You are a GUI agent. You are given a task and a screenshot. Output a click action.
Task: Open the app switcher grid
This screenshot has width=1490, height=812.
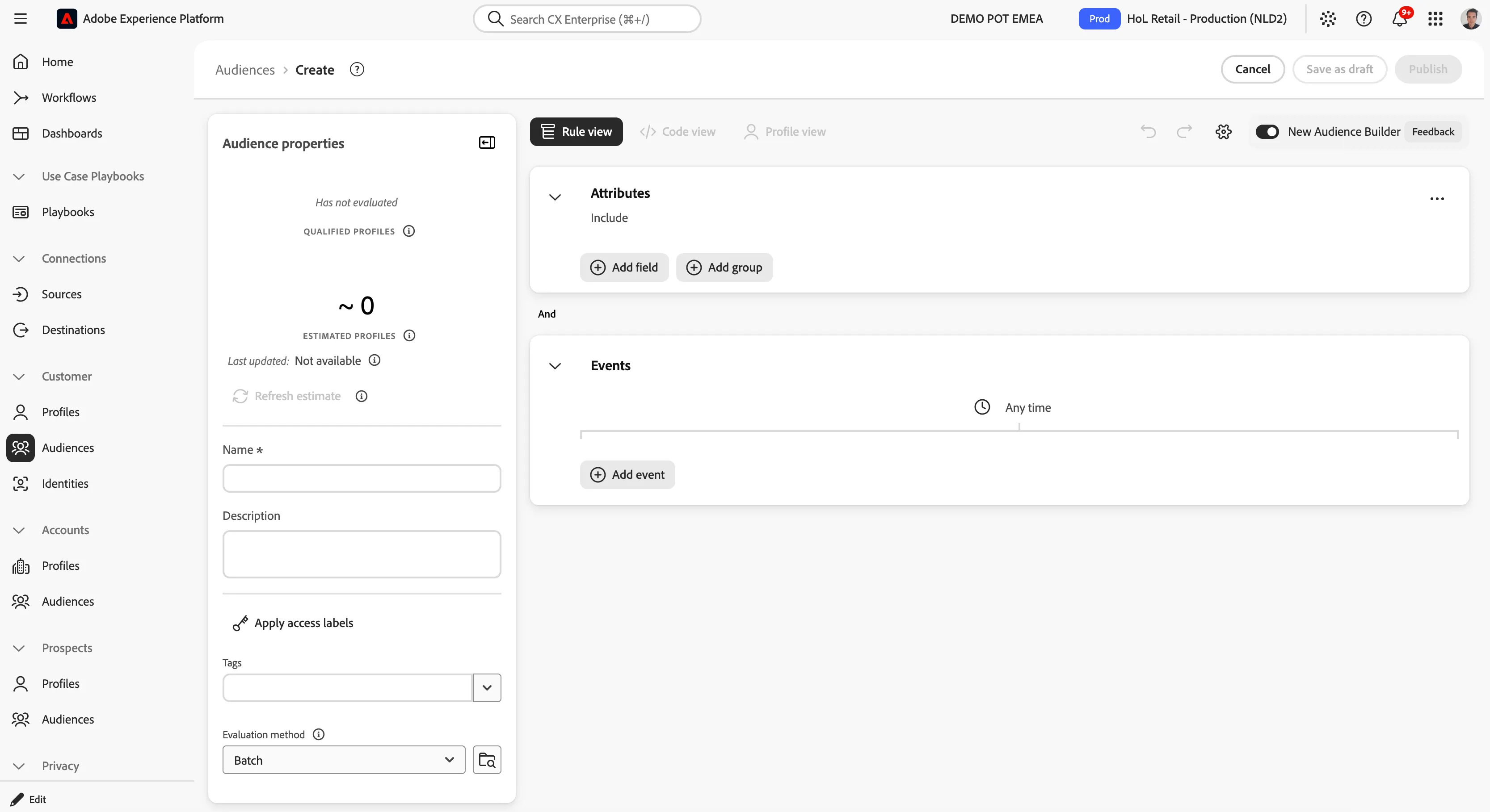pyautogui.click(x=1435, y=18)
